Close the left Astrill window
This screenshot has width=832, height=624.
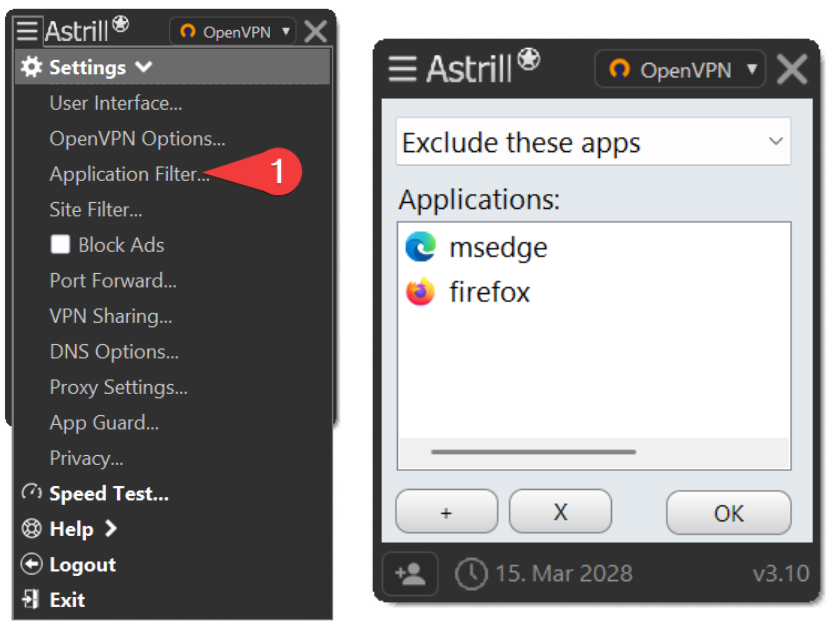316,31
